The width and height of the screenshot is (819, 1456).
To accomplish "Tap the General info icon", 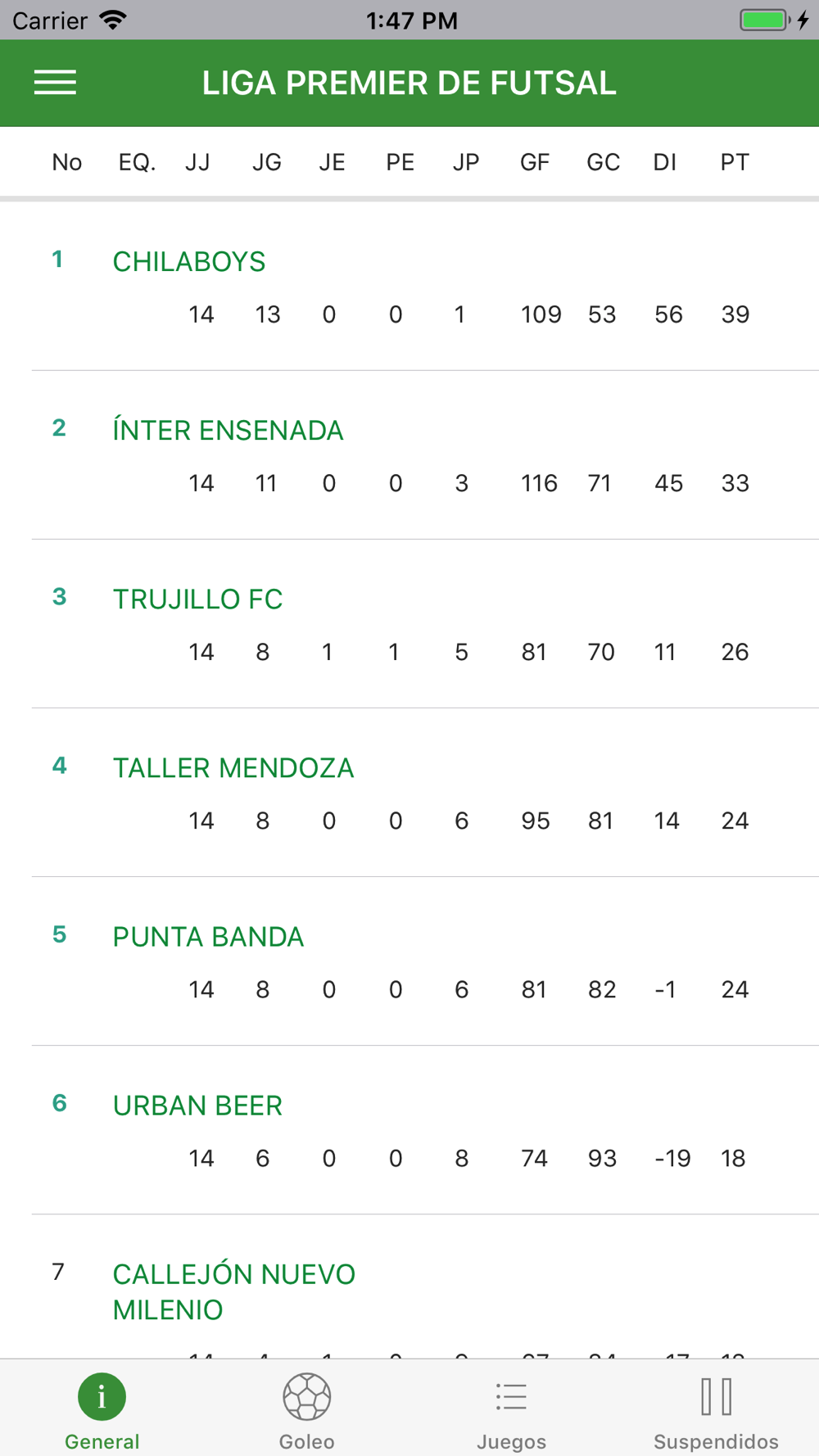I will (102, 1396).
